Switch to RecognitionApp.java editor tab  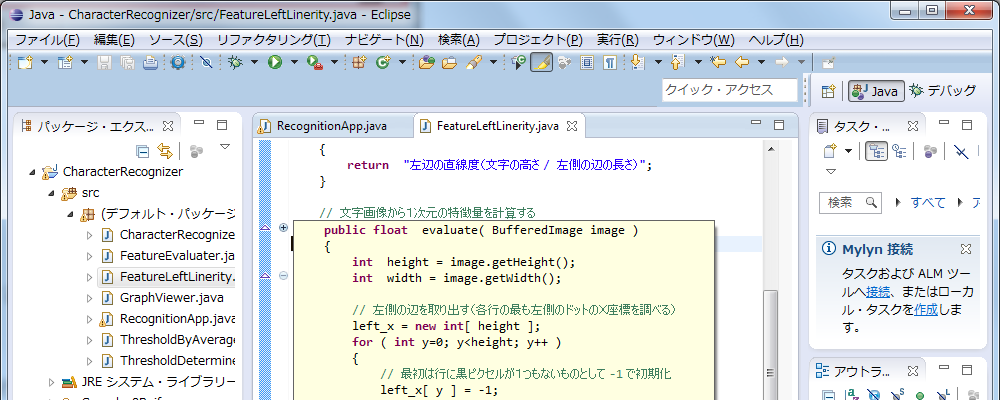pyautogui.click(x=331, y=126)
